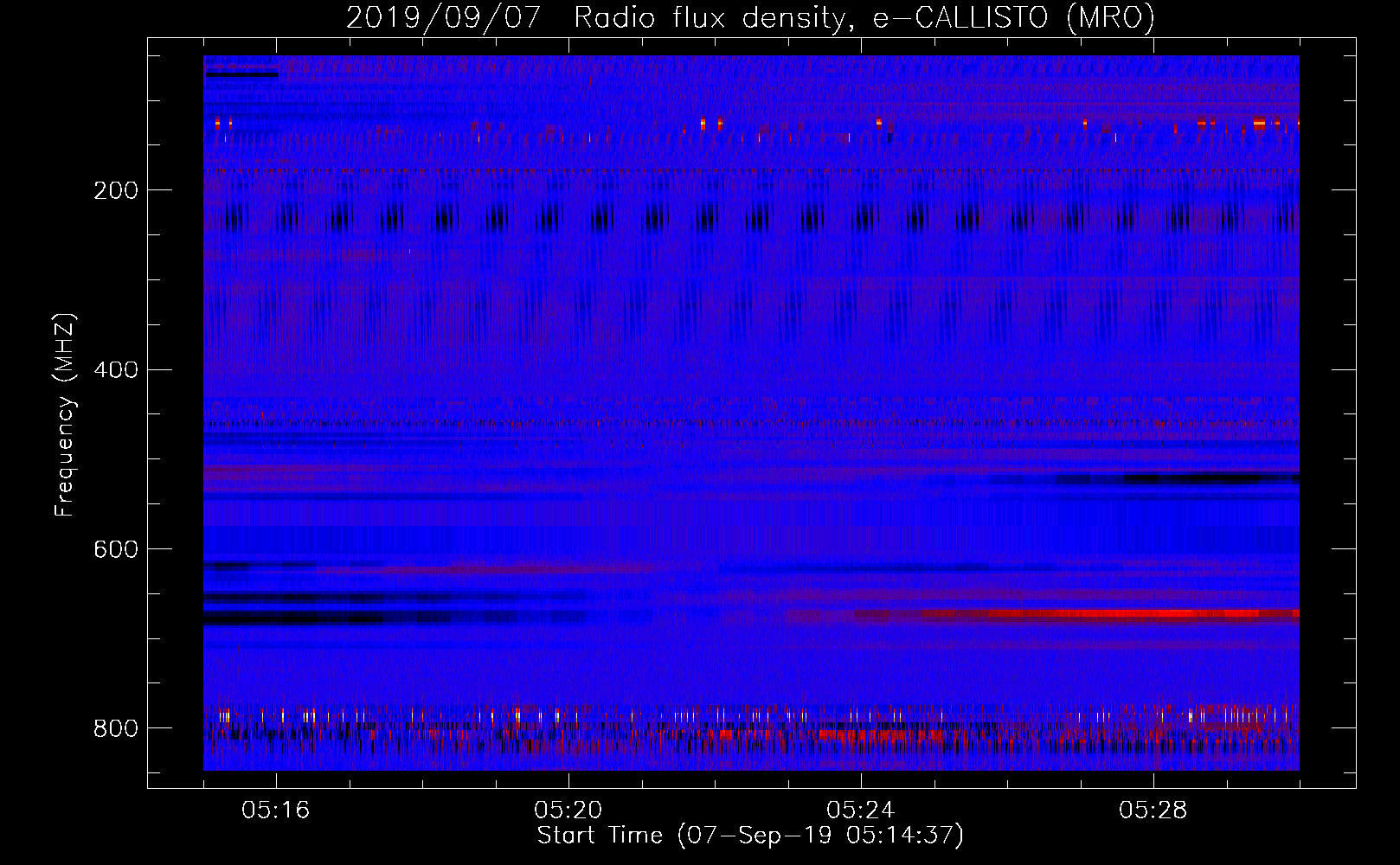Screen dimensions: 1400x865
Task: Click the plot title 'Radio flux density, e-CALLISTO (MRO)'
Action: pos(864,18)
